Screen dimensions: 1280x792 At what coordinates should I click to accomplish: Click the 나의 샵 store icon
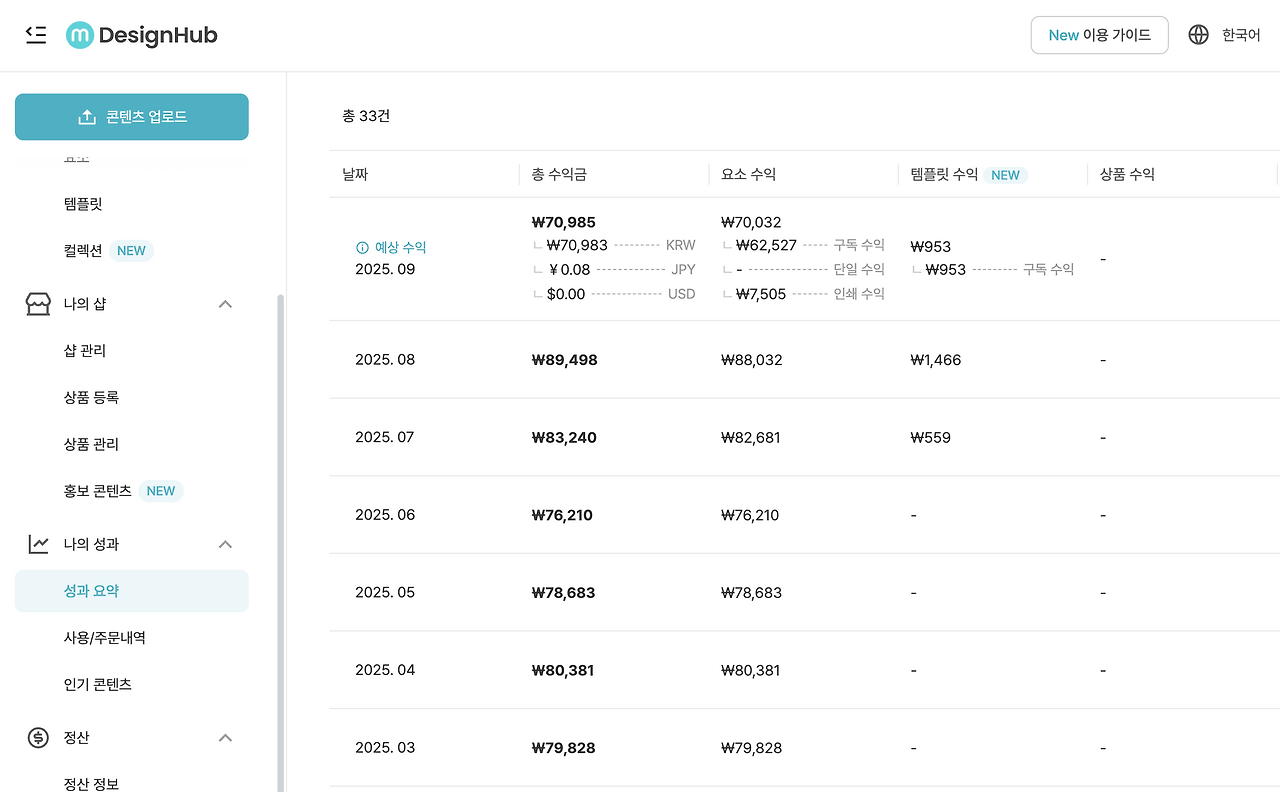pos(38,304)
